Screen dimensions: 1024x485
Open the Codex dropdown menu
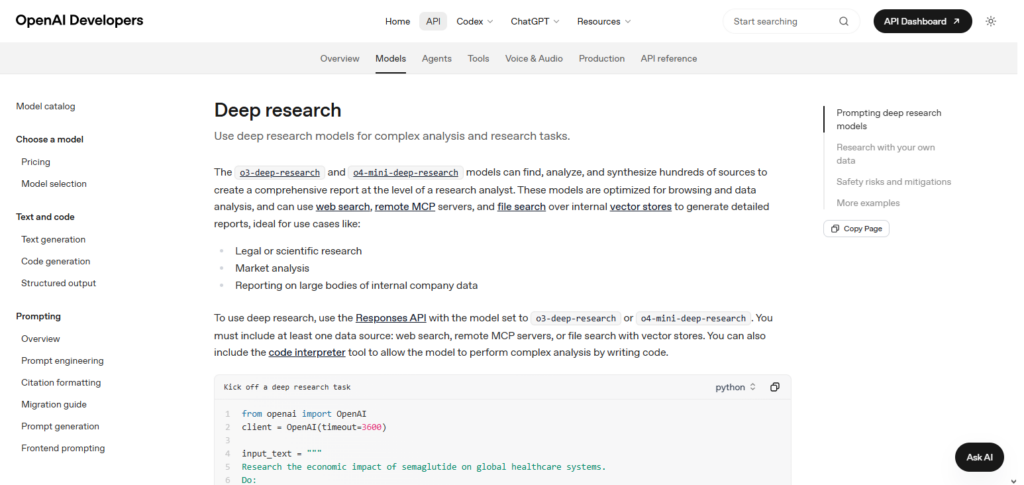pos(475,22)
